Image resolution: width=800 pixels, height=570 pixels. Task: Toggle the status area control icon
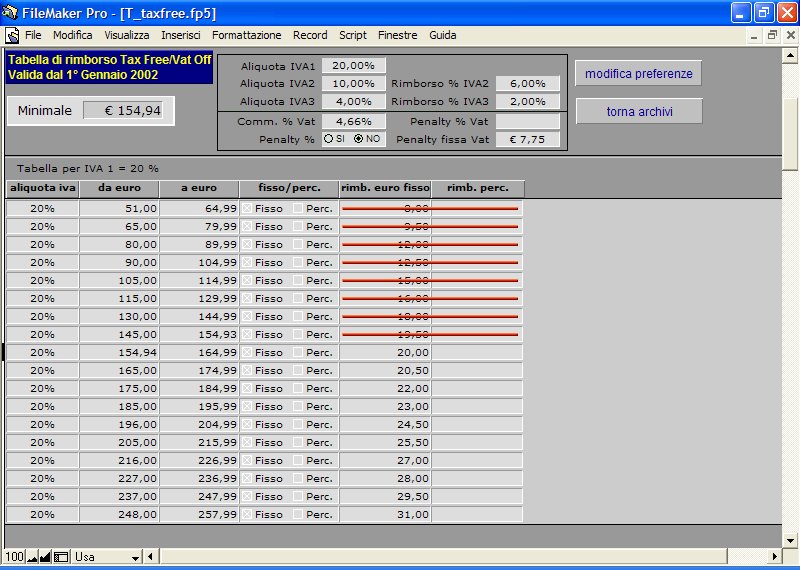pos(61,556)
